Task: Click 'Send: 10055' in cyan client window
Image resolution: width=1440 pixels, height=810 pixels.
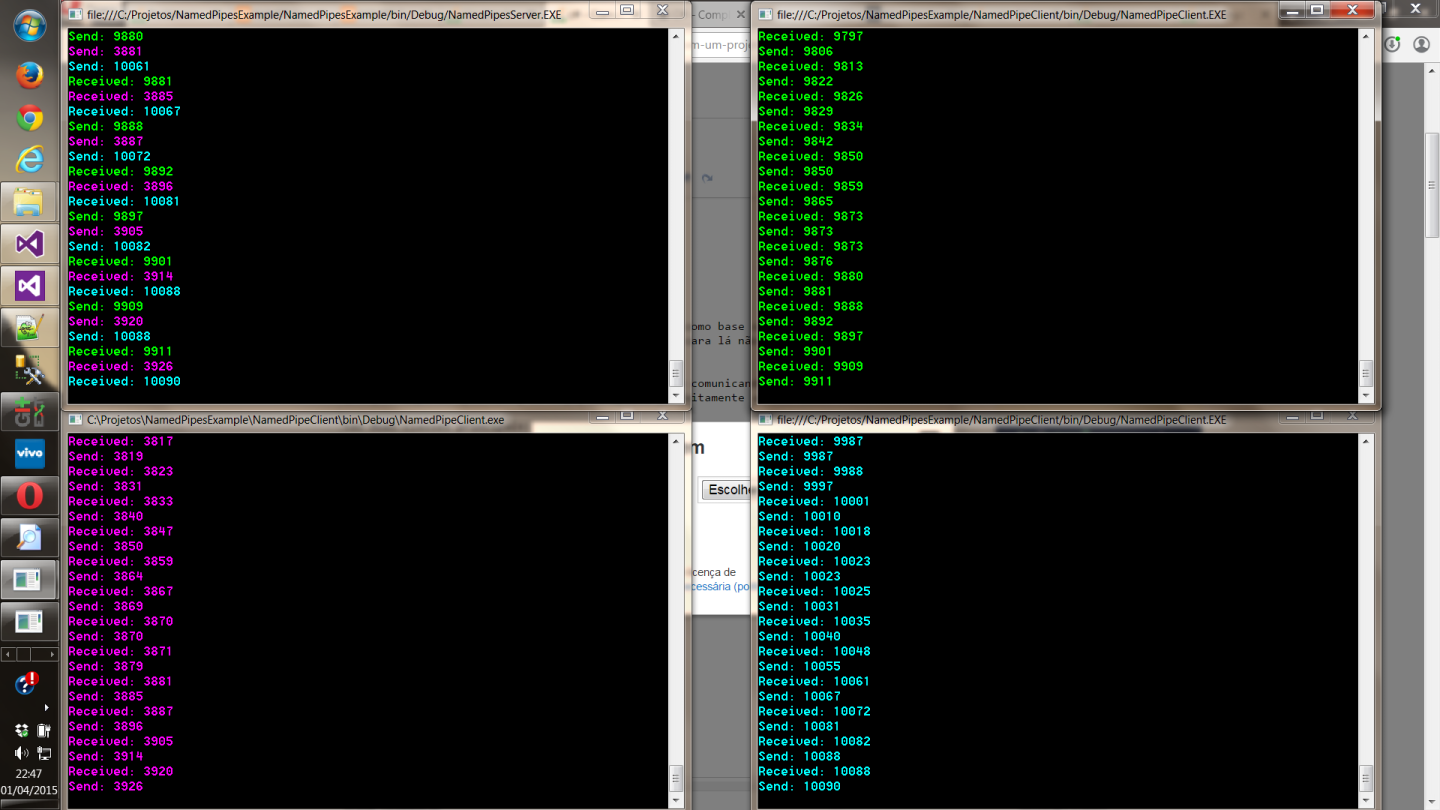Action: 799,666
